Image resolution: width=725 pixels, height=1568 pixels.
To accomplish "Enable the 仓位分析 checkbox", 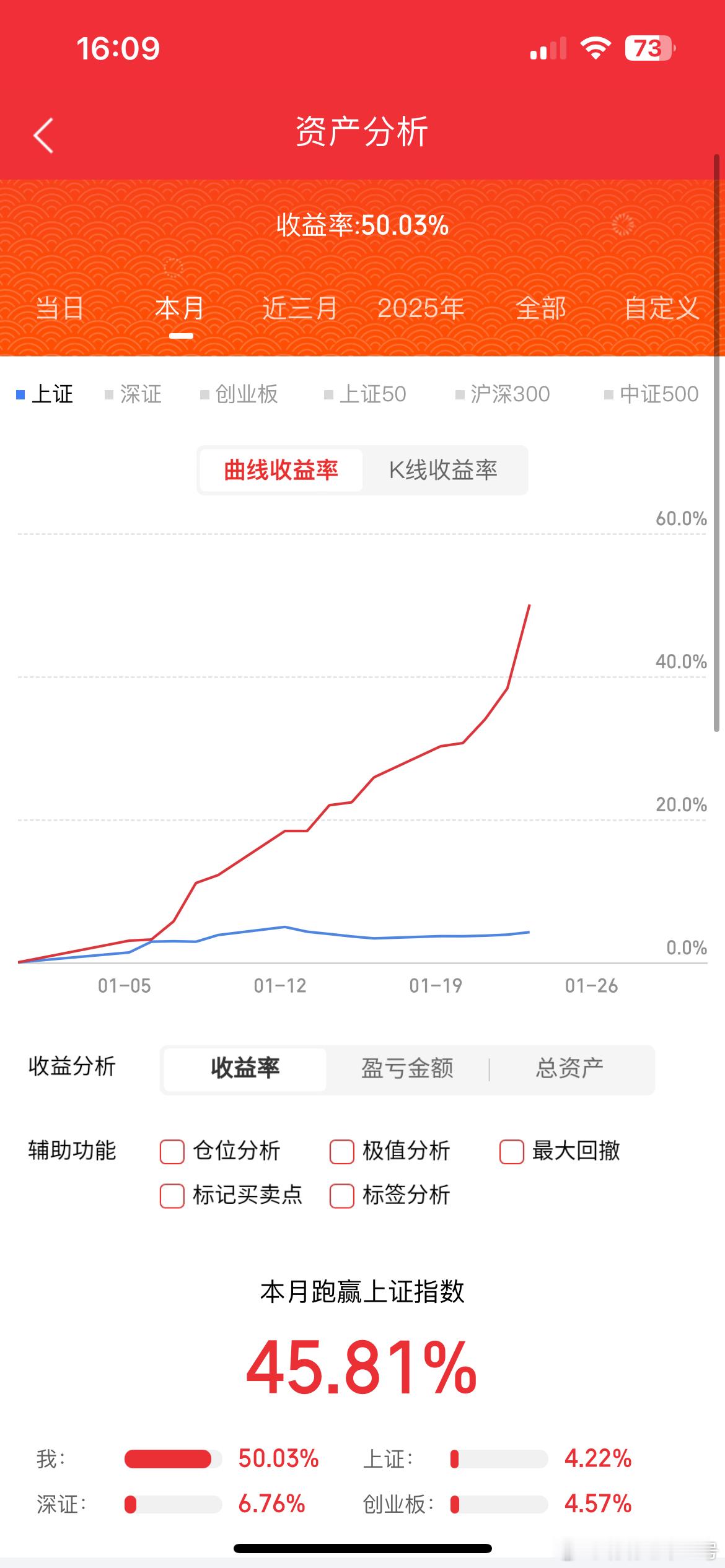I will pyautogui.click(x=172, y=1151).
